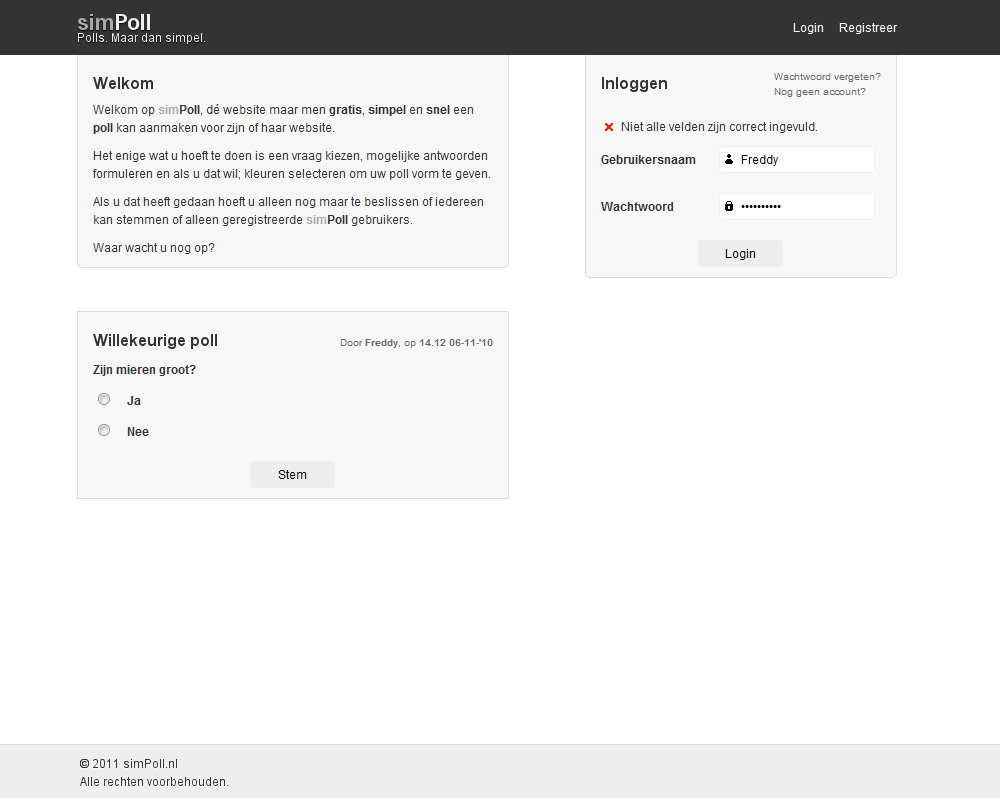Open the Registreer link in top navigation
The width and height of the screenshot is (1000, 798).
coord(867,27)
